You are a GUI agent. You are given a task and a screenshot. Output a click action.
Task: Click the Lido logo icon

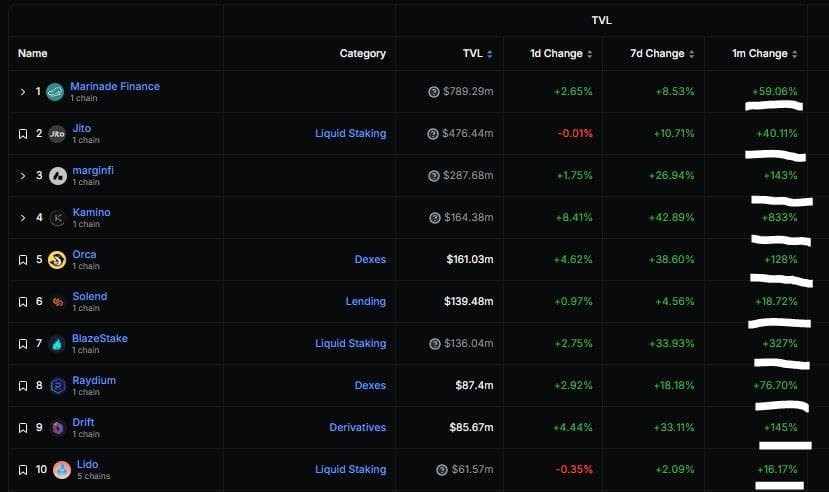click(x=62, y=470)
